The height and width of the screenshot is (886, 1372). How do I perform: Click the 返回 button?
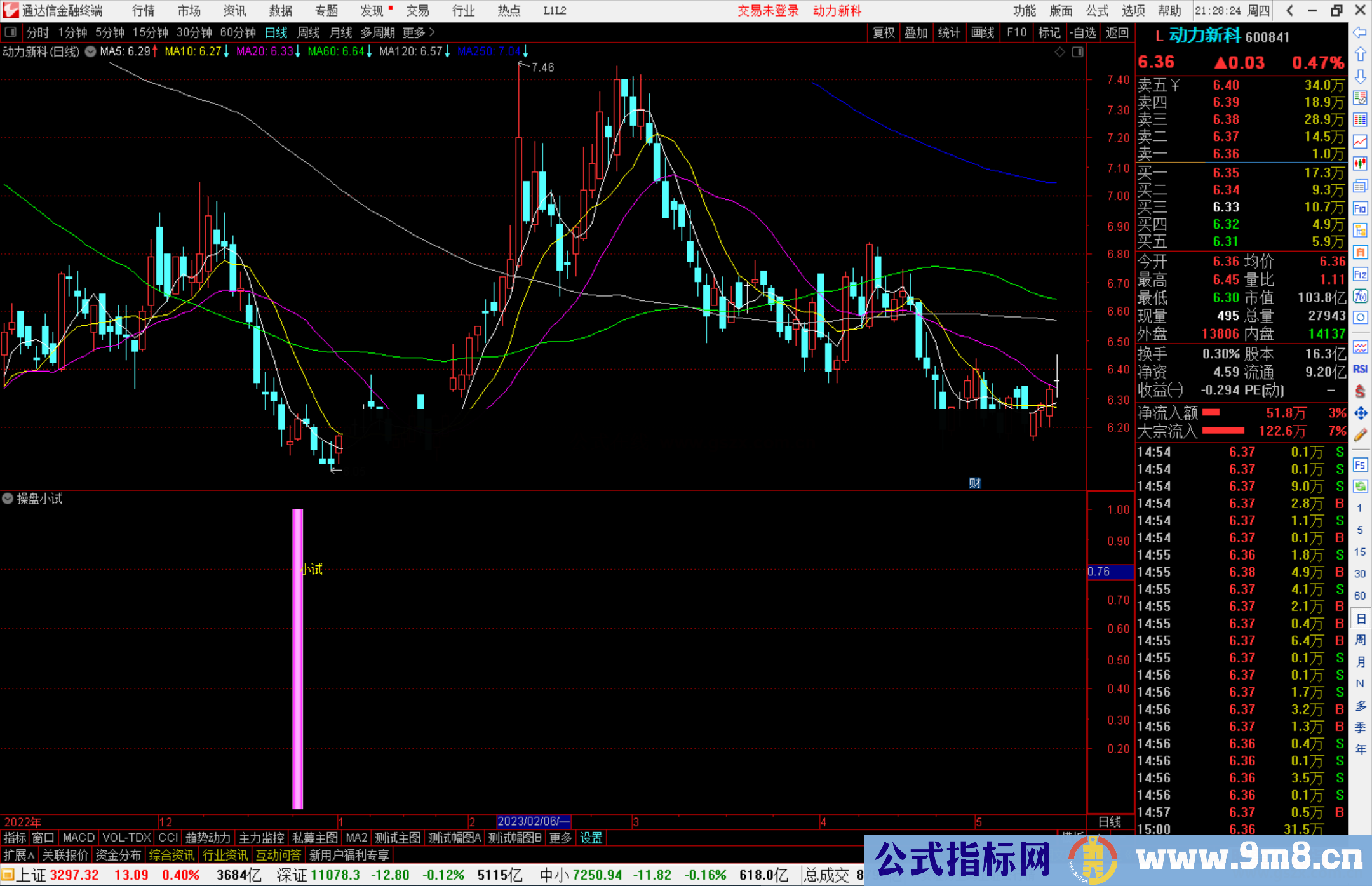click(x=1117, y=32)
